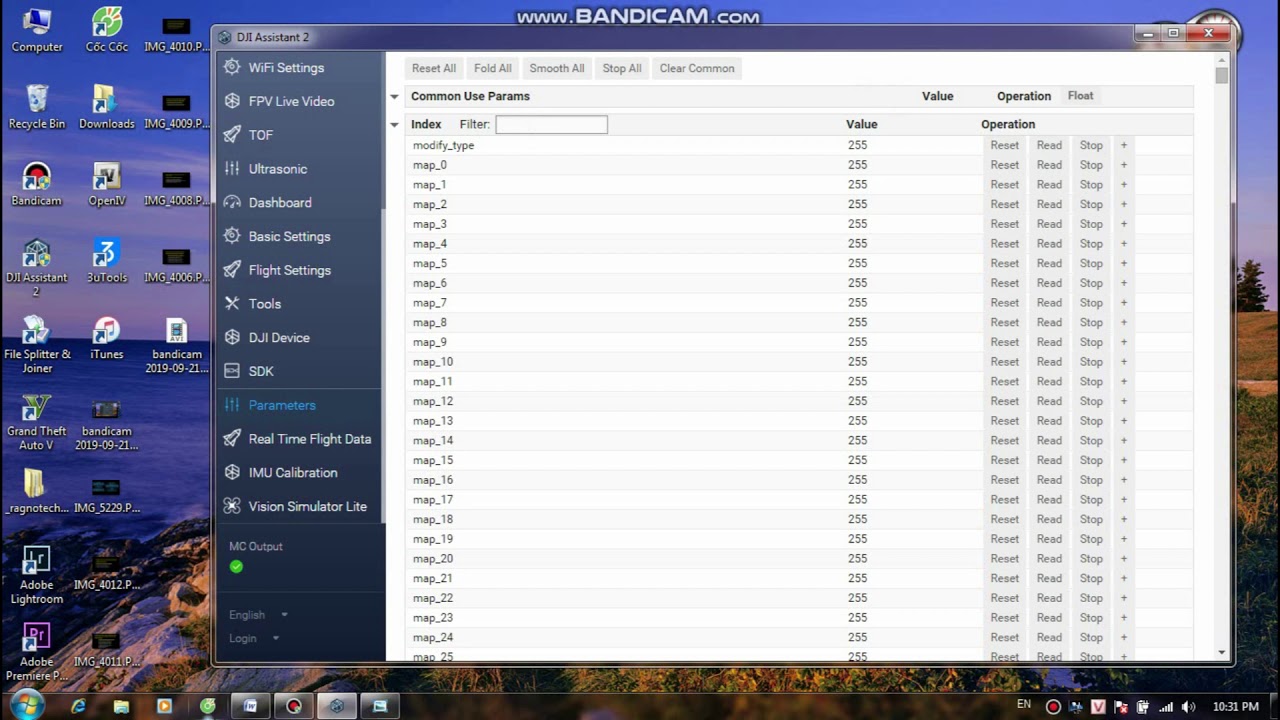The image size is (1280, 720).
Task: Click the vertical scrollbar thumb in parameters list
Action: (x=1221, y=75)
